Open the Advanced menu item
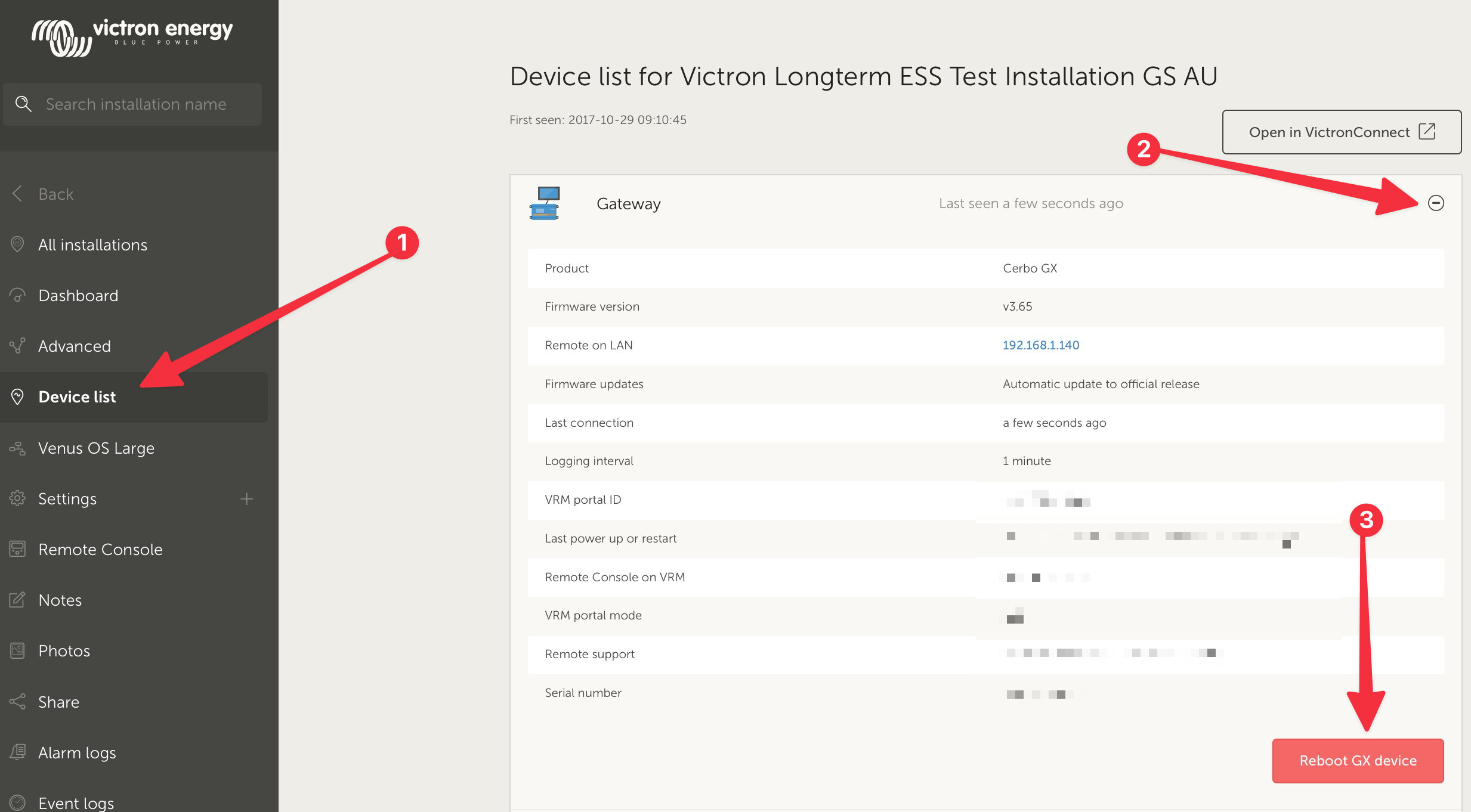Image resolution: width=1471 pixels, height=812 pixels. pyautogui.click(x=74, y=346)
